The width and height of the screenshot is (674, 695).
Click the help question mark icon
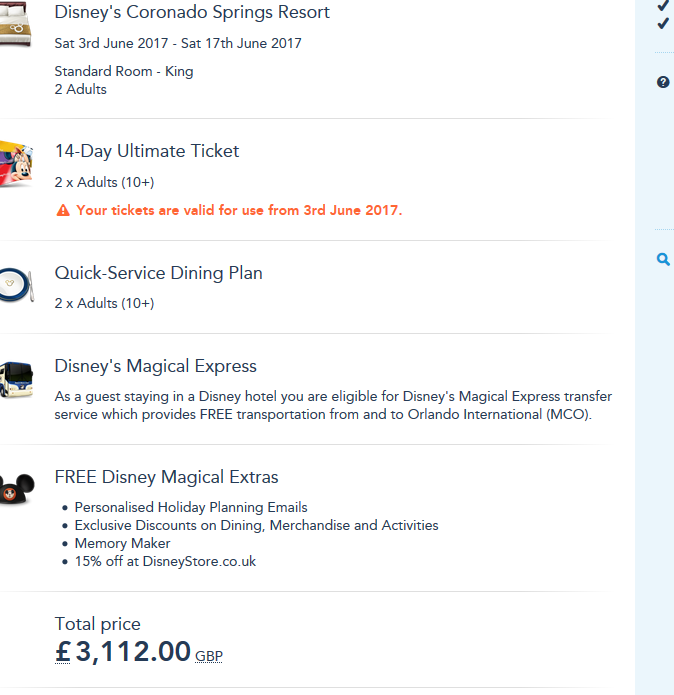663,82
